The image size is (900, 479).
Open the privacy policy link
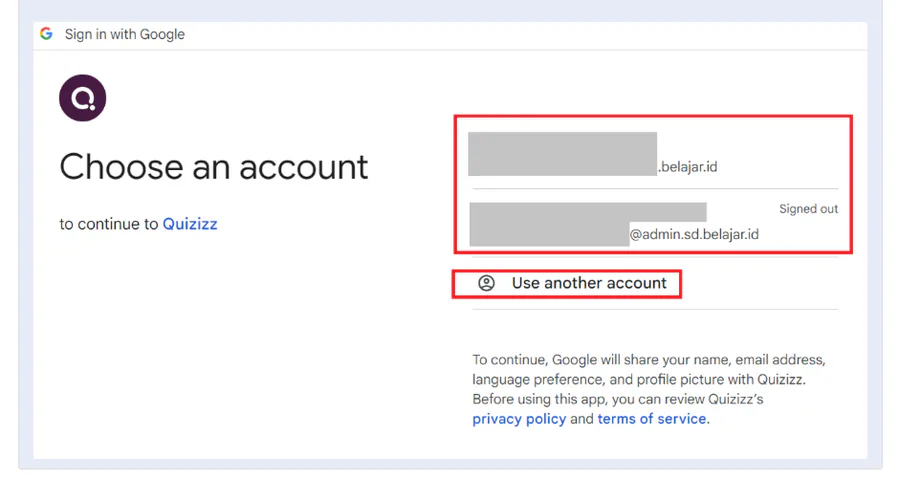[519, 419]
